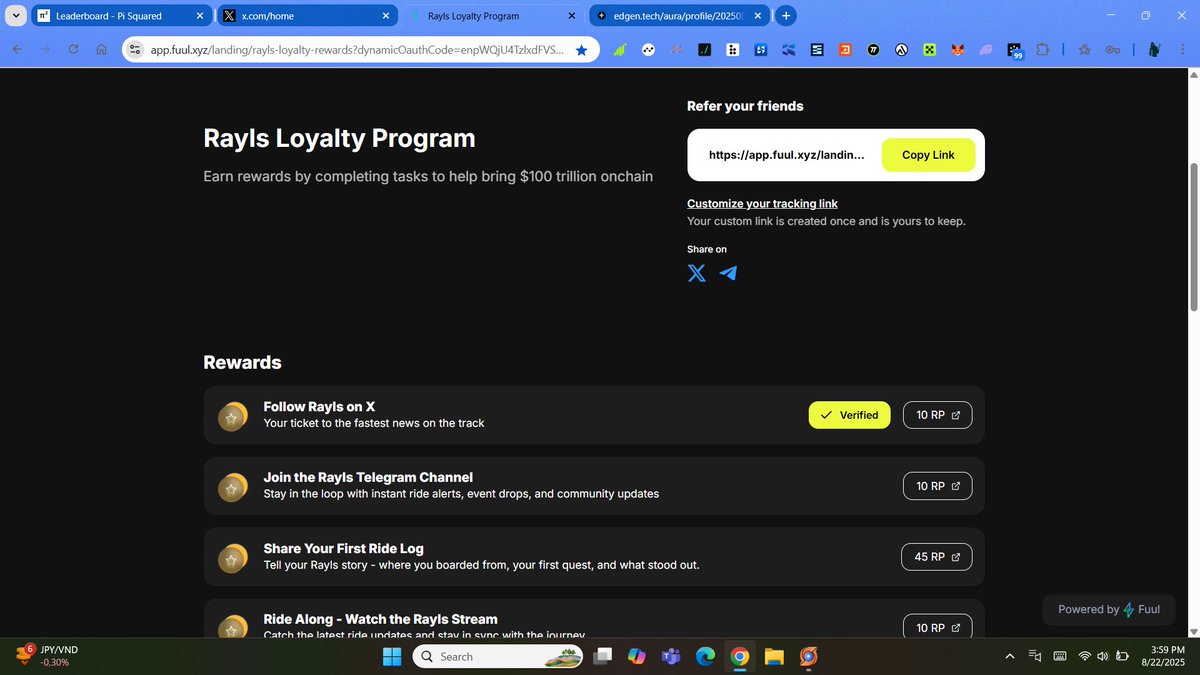Open the Chrome three-dot menu
Viewport: 1200px width, 675px height.
[1182, 49]
